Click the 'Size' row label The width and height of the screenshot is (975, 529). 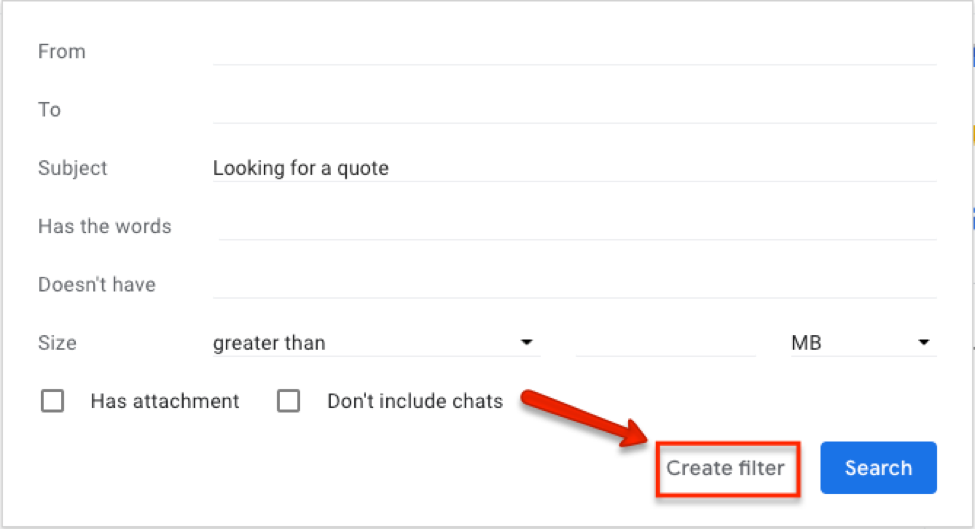57,343
